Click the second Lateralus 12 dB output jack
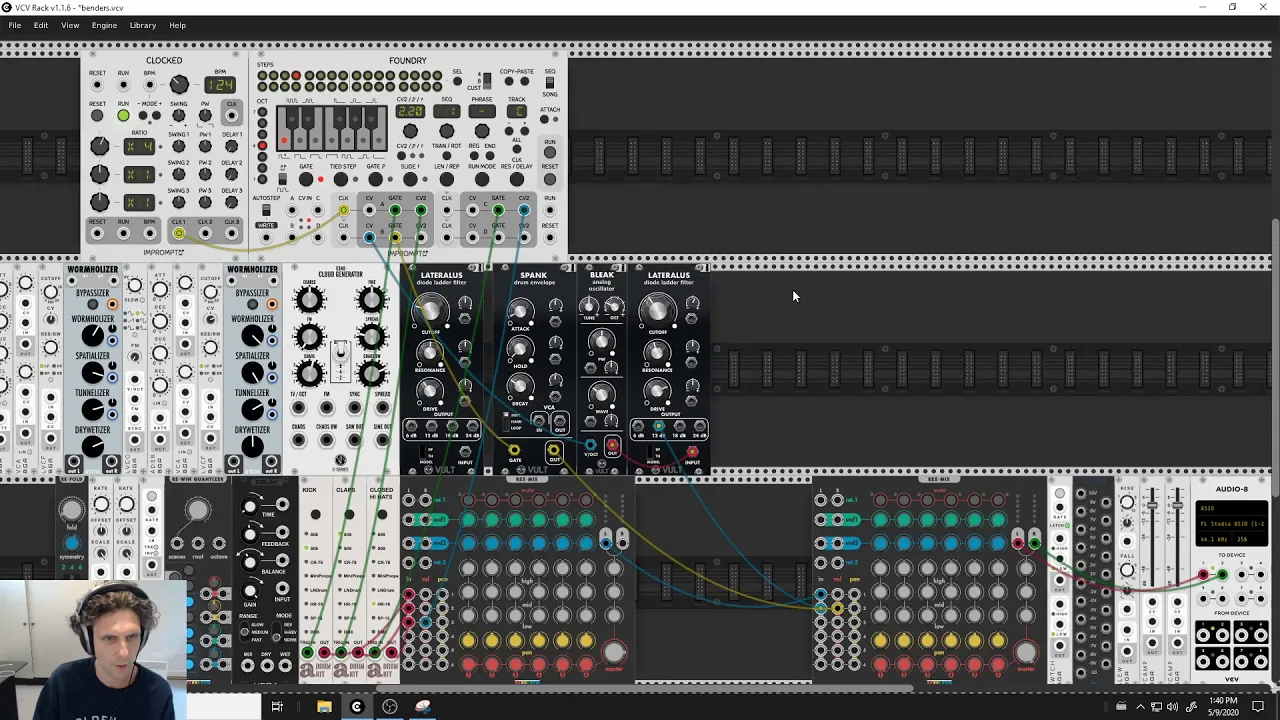 pyautogui.click(x=659, y=425)
